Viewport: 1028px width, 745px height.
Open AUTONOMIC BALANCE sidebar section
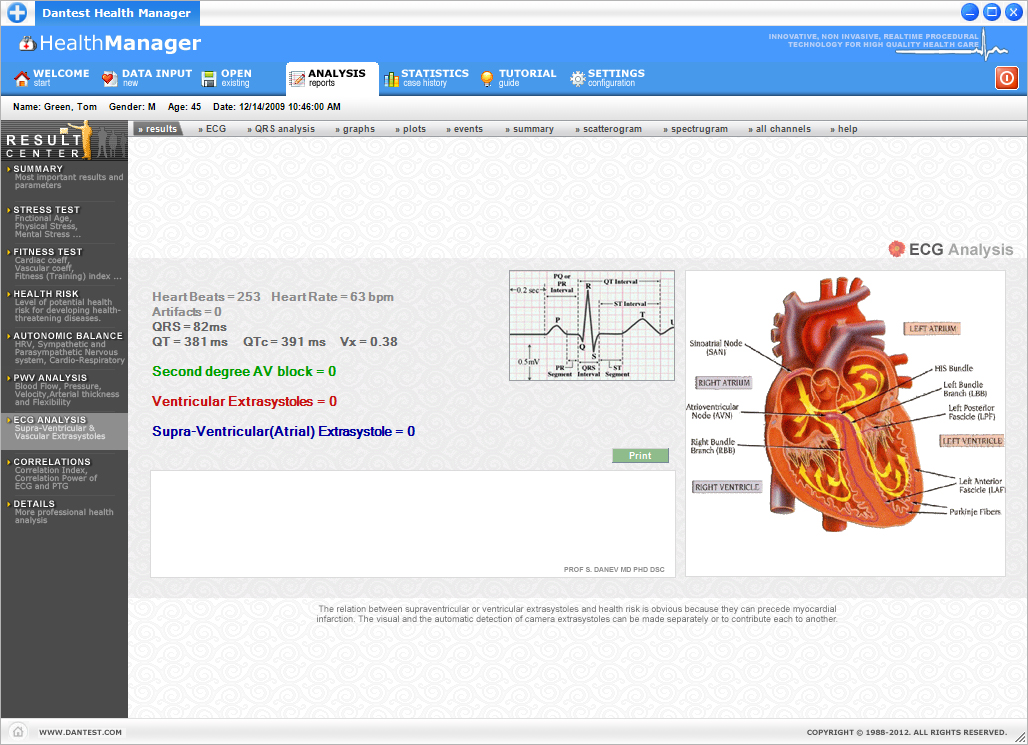point(64,348)
